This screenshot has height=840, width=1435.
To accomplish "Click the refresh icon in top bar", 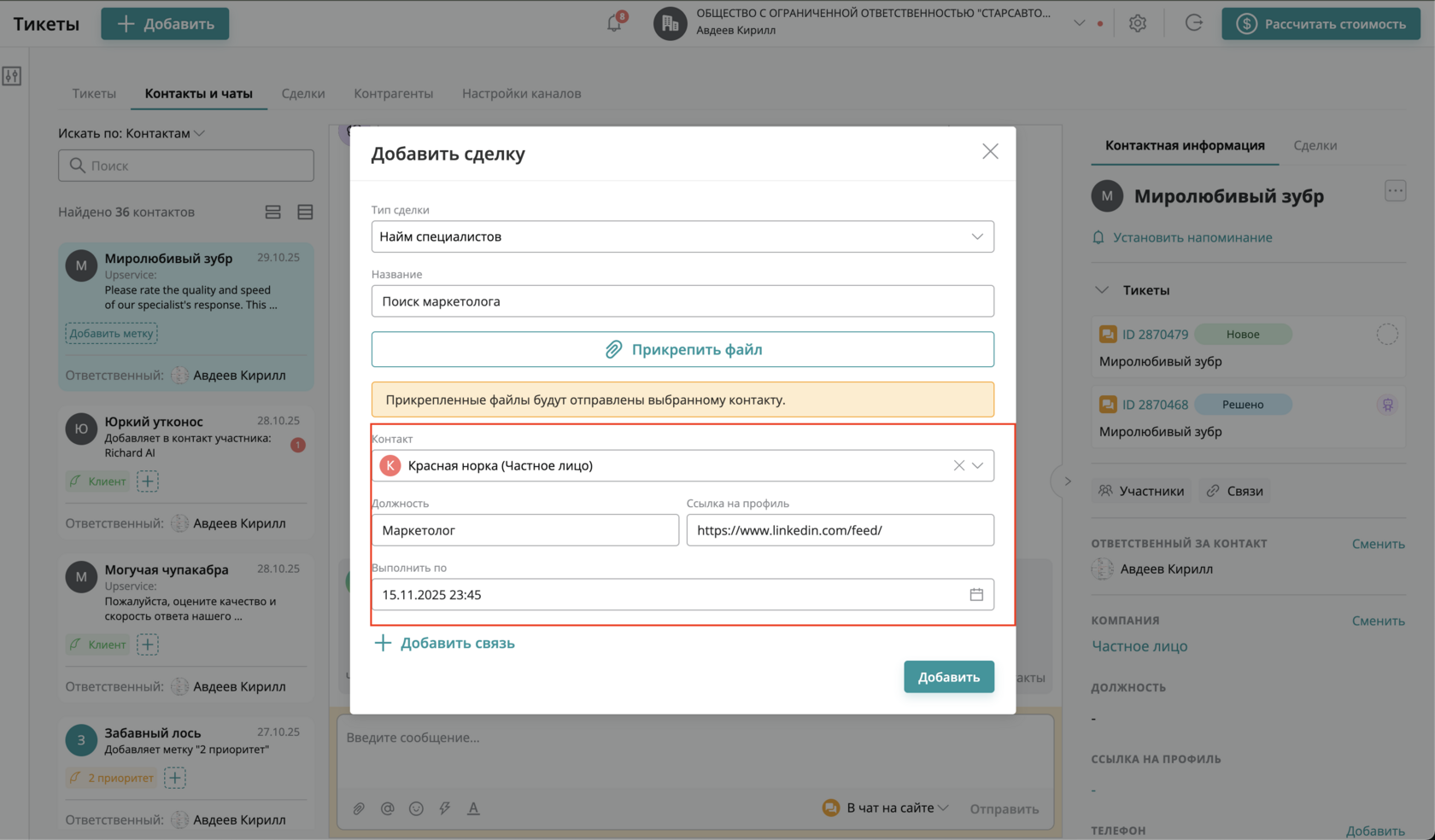I will click(1193, 24).
